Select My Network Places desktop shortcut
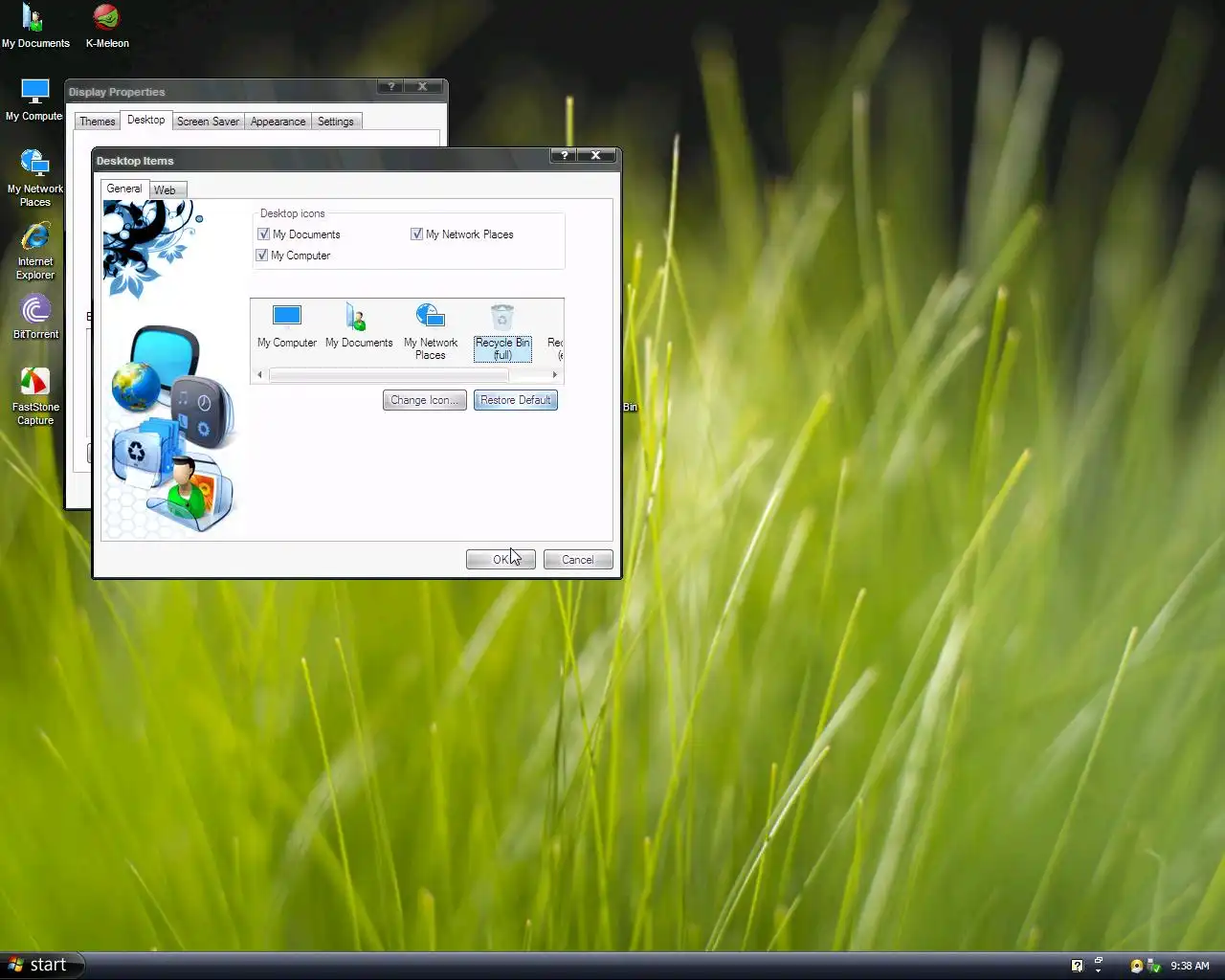 click(x=35, y=178)
